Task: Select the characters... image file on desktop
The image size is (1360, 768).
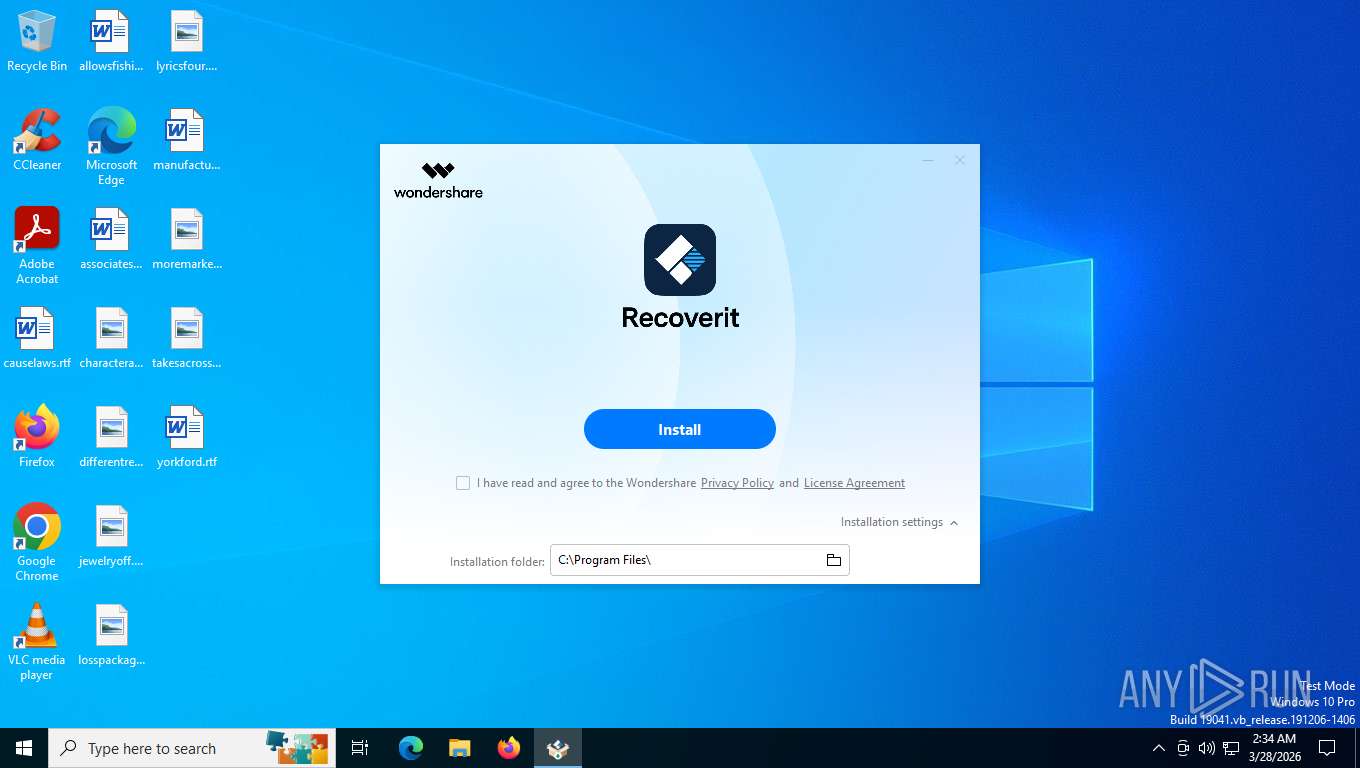Action: click(111, 338)
